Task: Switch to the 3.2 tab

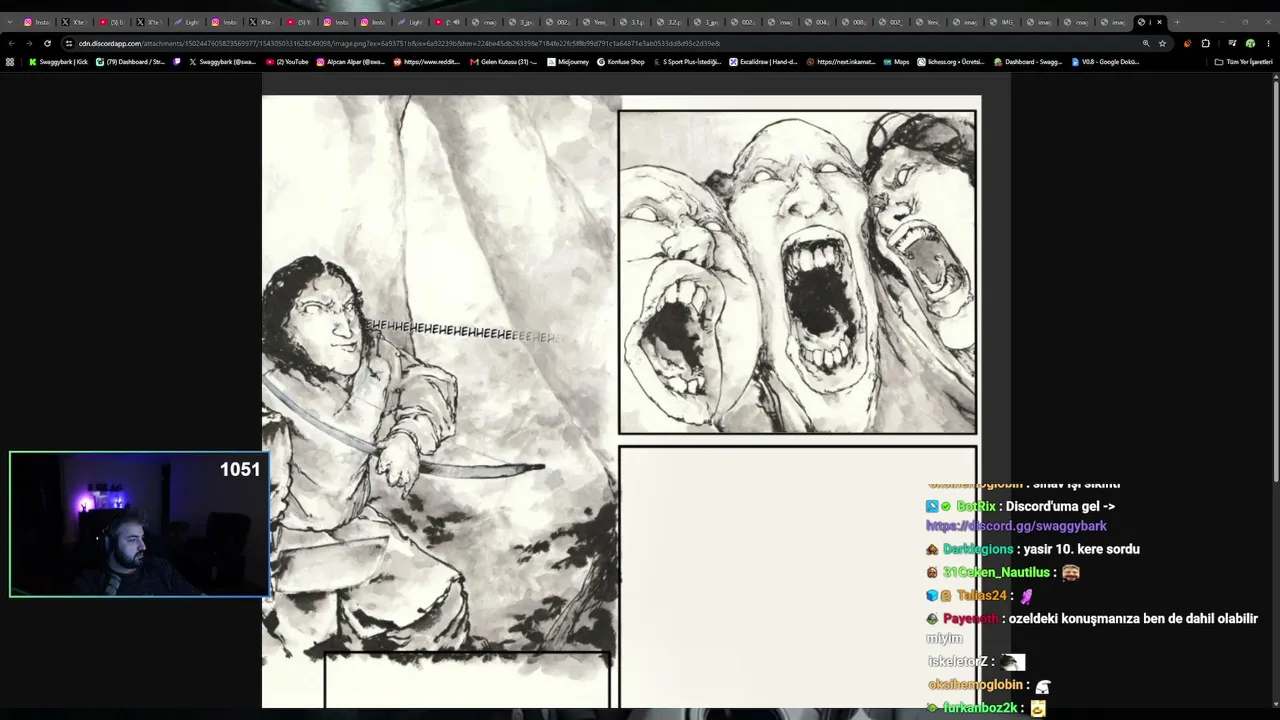Action: (671, 22)
